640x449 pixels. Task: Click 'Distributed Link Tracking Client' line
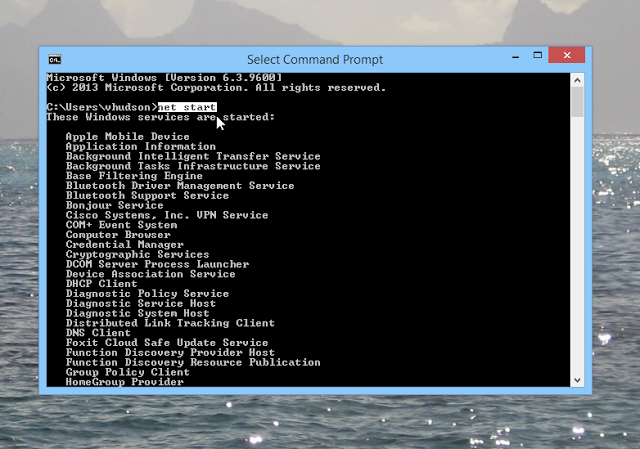click(x=170, y=323)
